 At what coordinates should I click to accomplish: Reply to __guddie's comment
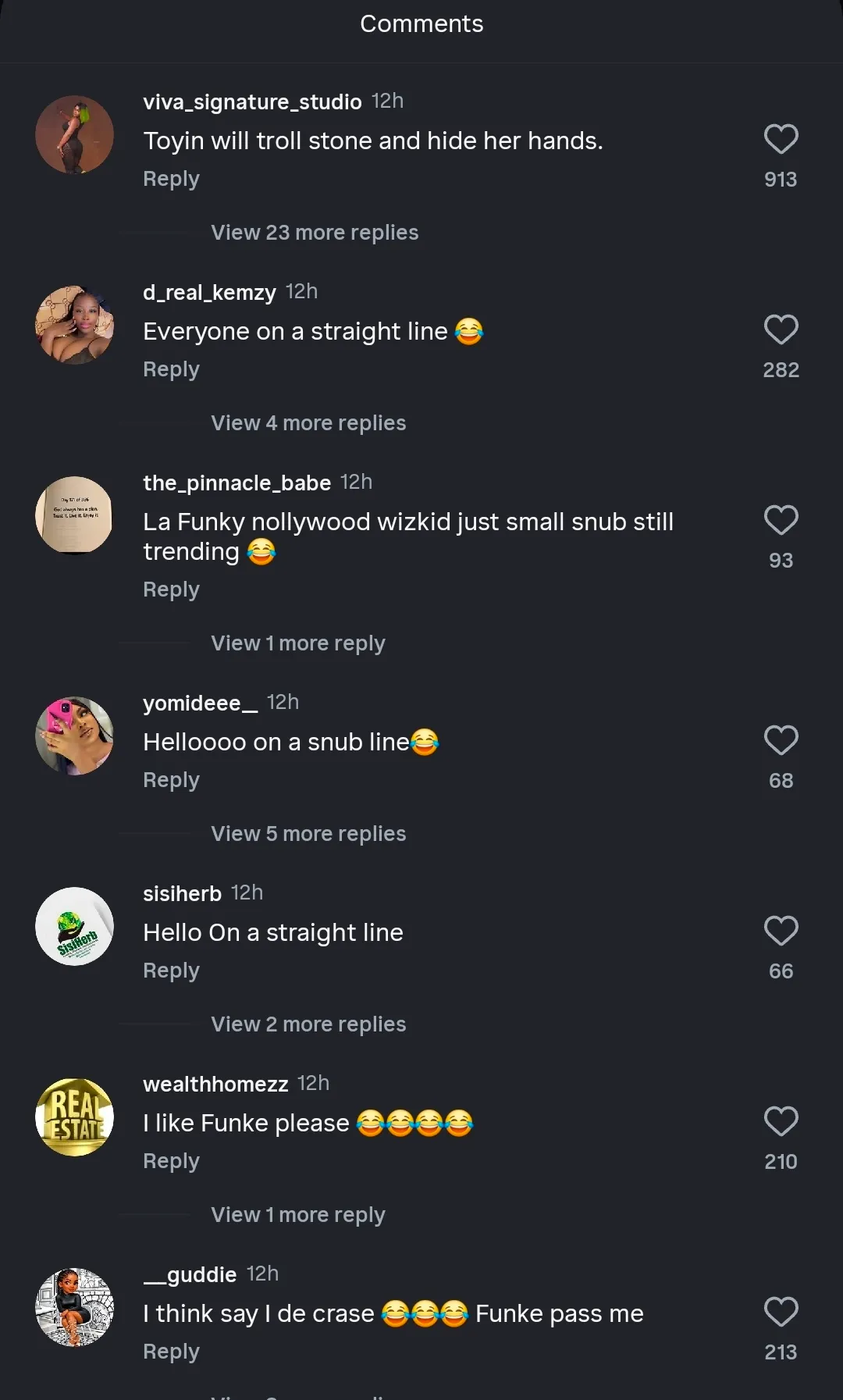click(171, 1352)
